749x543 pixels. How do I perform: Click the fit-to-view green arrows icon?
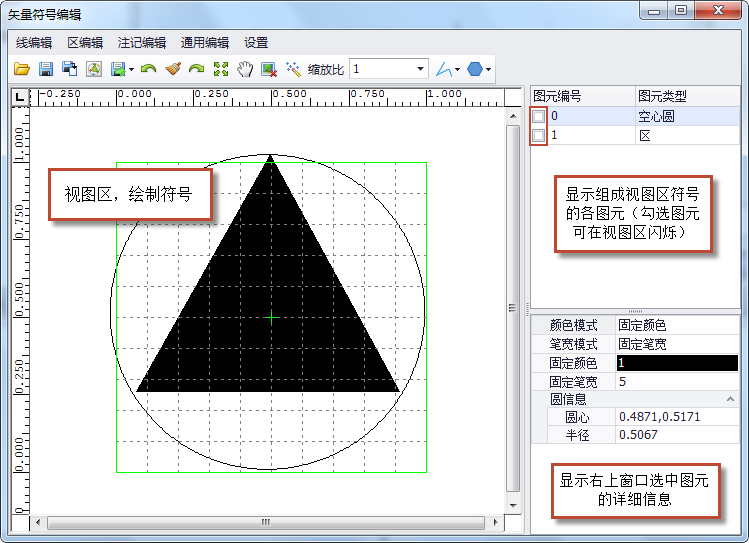tap(221, 69)
